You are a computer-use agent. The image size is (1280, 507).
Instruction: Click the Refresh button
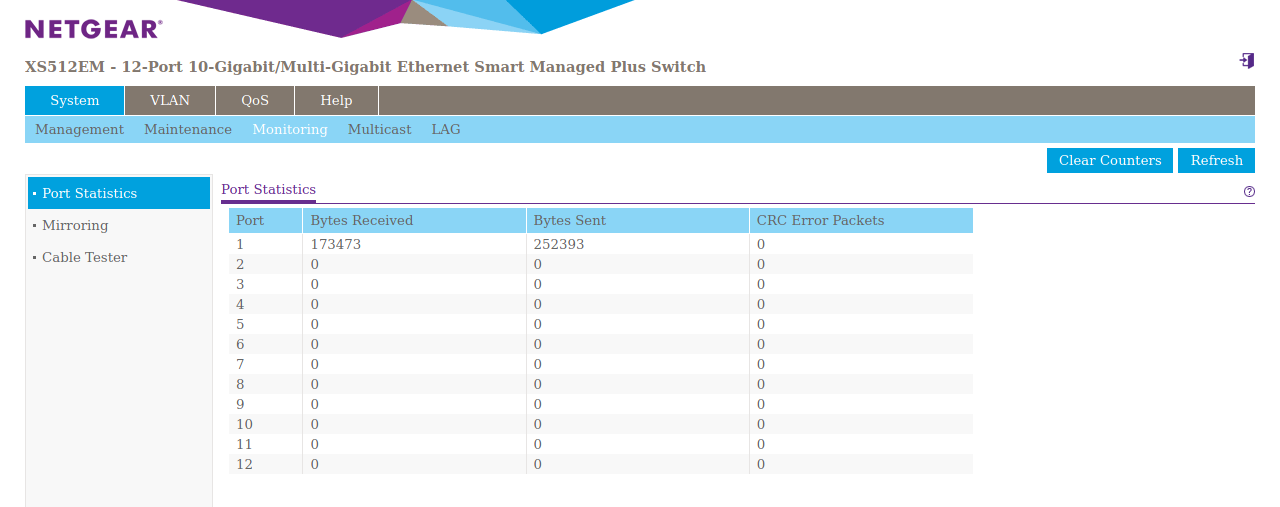pyautogui.click(x=1216, y=160)
